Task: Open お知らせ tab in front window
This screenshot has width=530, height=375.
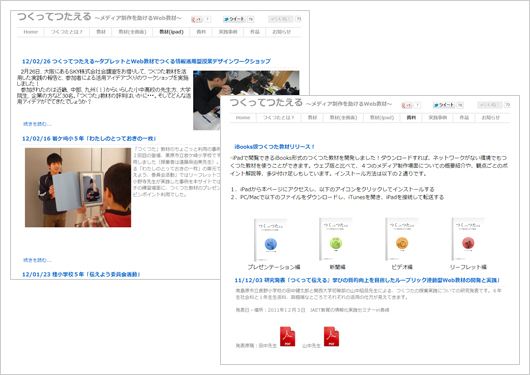Action: pos(490,118)
